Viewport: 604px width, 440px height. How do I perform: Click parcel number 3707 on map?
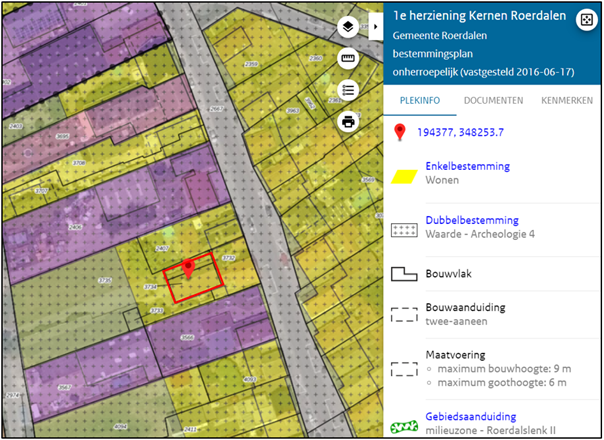[41, 191]
